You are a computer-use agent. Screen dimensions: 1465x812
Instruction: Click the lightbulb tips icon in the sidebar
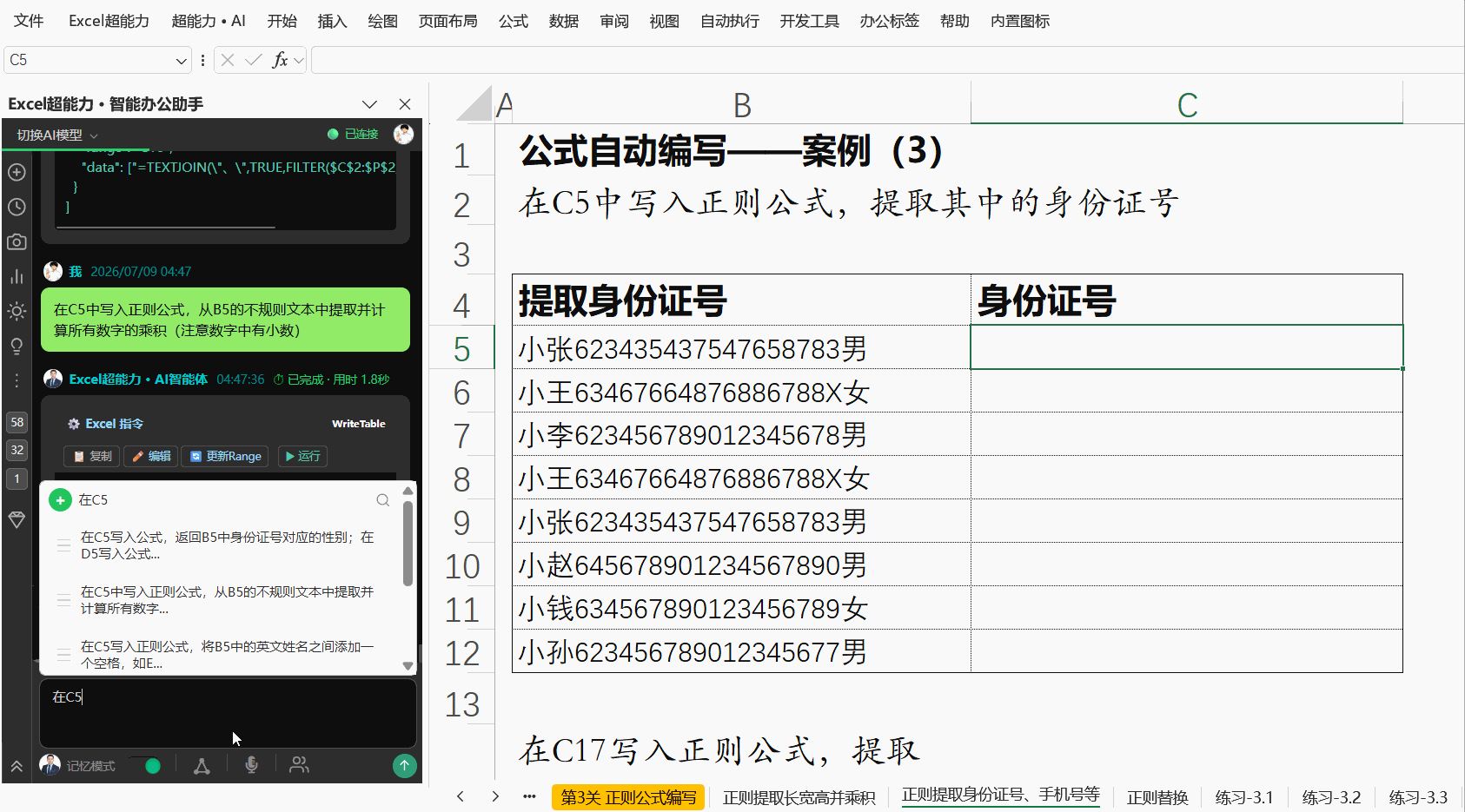tap(17, 346)
